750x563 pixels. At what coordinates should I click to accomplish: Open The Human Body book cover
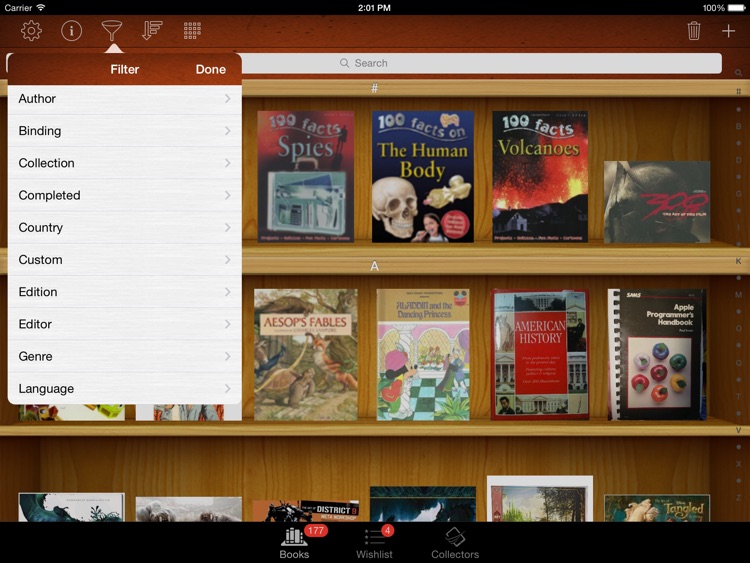click(x=422, y=177)
